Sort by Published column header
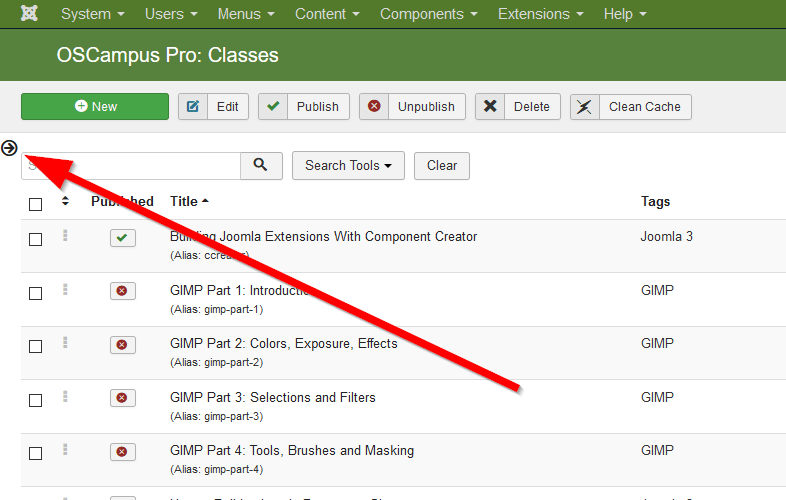786x500 pixels. pyautogui.click(x=122, y=202)
